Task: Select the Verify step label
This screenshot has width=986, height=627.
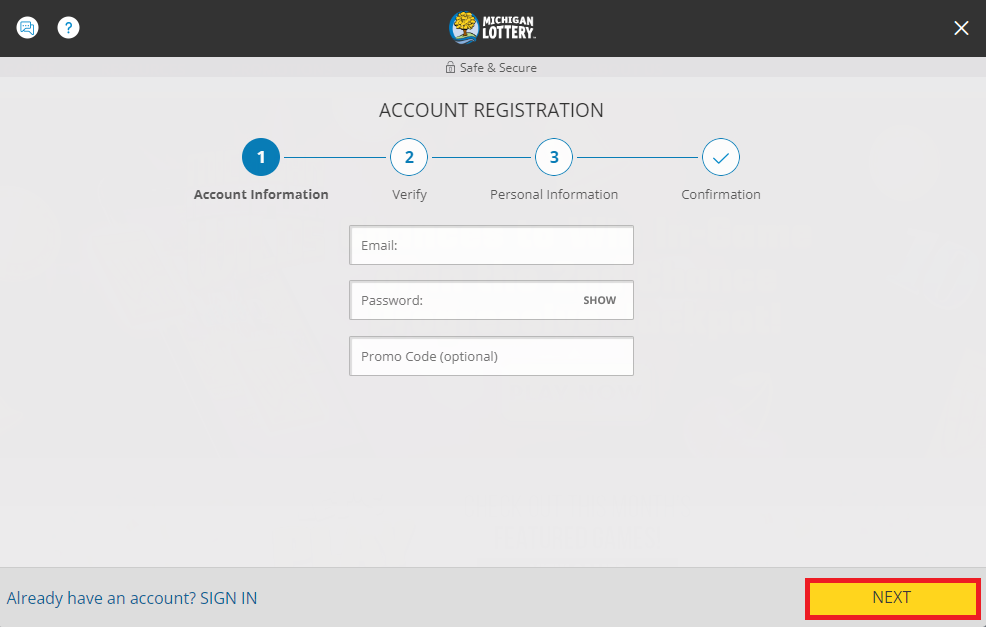Action: [408, 194]
